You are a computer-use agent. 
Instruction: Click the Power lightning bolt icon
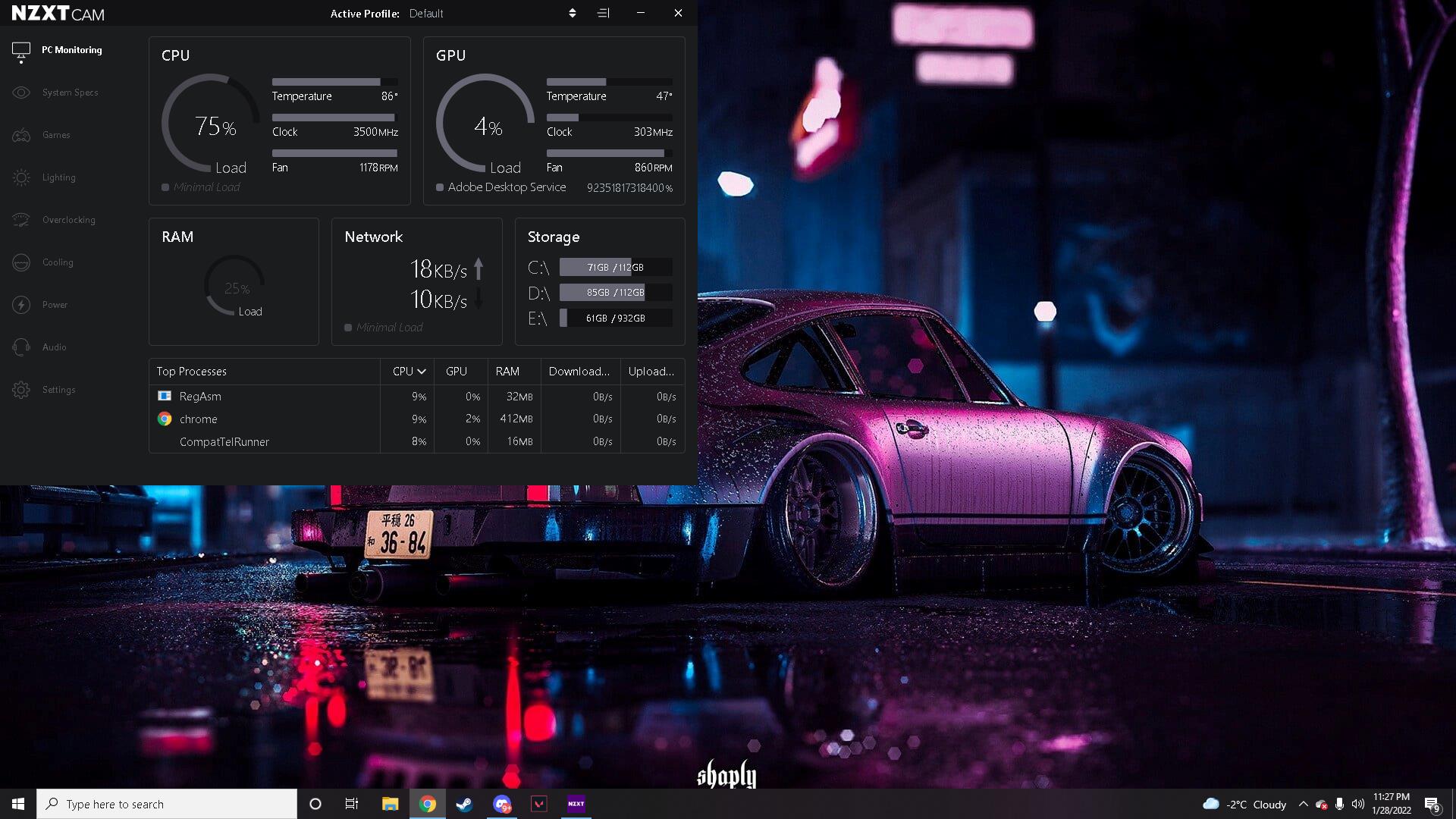pyautogui.click(x=21, y=305)
